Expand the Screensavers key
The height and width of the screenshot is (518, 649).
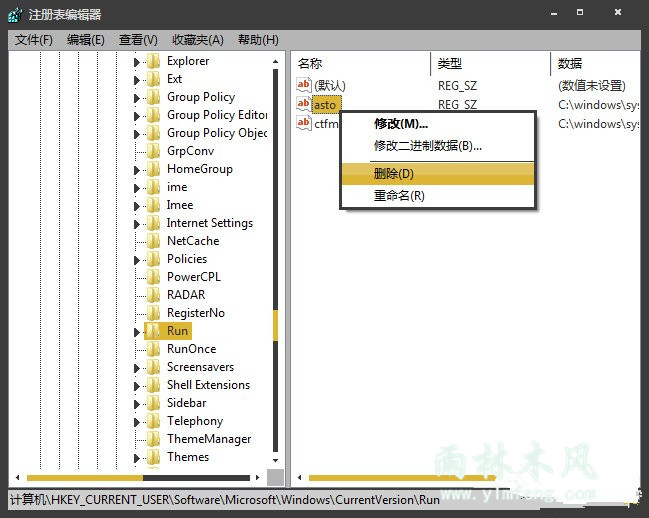pyautogui.click(x=137, y=368)
